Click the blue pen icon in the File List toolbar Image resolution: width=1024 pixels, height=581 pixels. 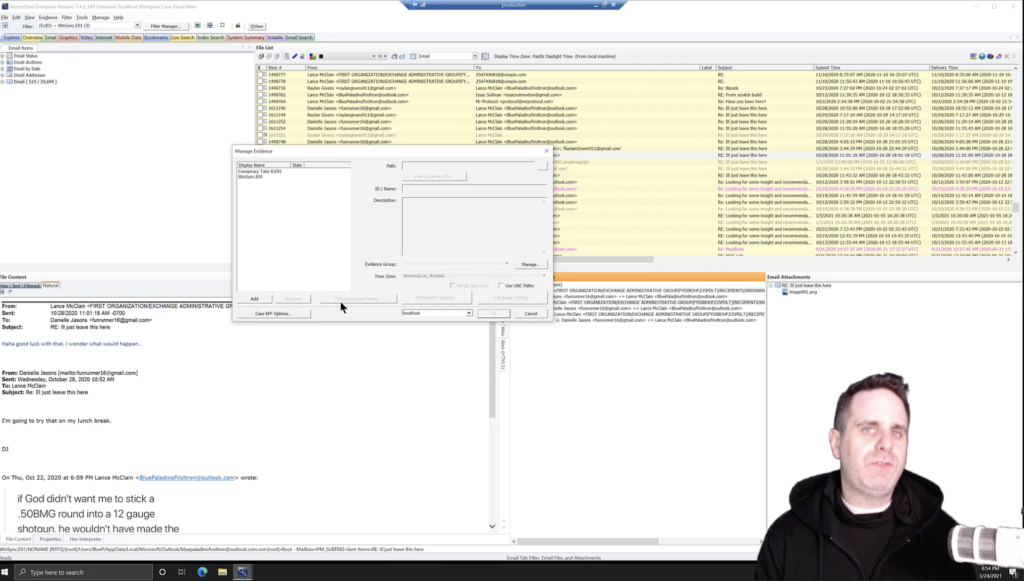pos(295,57)
